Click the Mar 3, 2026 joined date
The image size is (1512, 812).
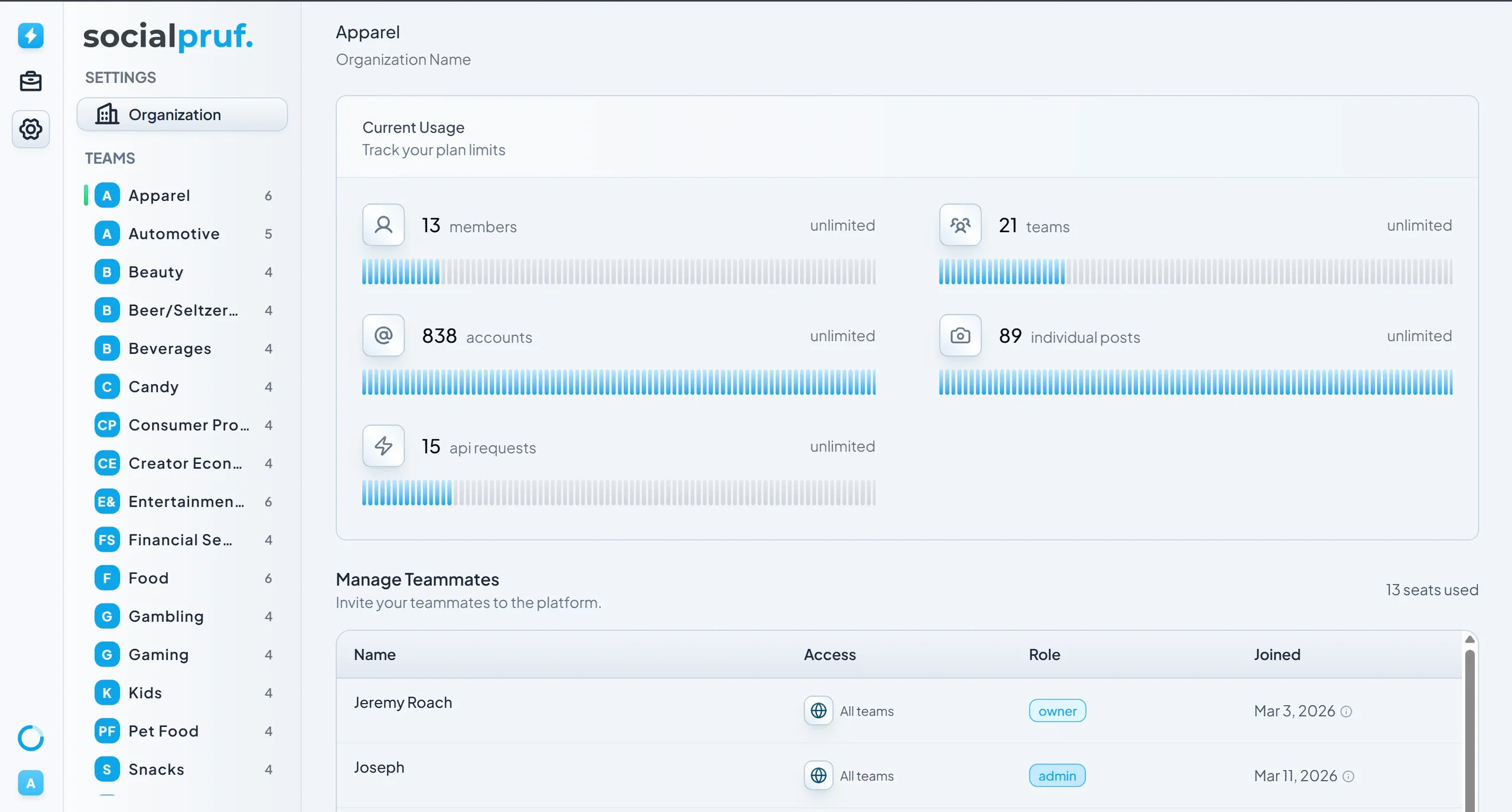point(1294,710)
